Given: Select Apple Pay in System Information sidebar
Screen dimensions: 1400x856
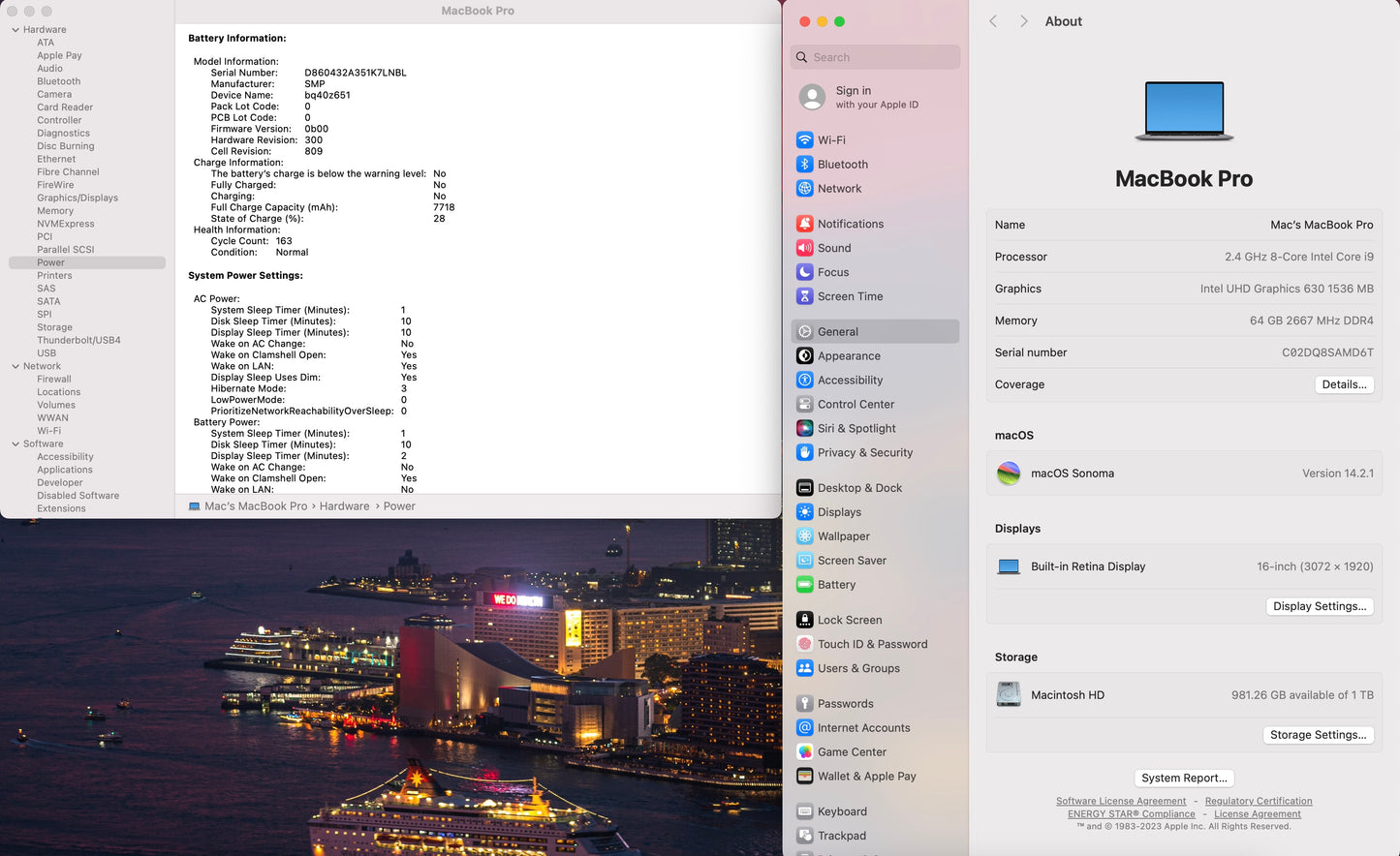Looking at the screenshot, I should click(x=59, y=55).
